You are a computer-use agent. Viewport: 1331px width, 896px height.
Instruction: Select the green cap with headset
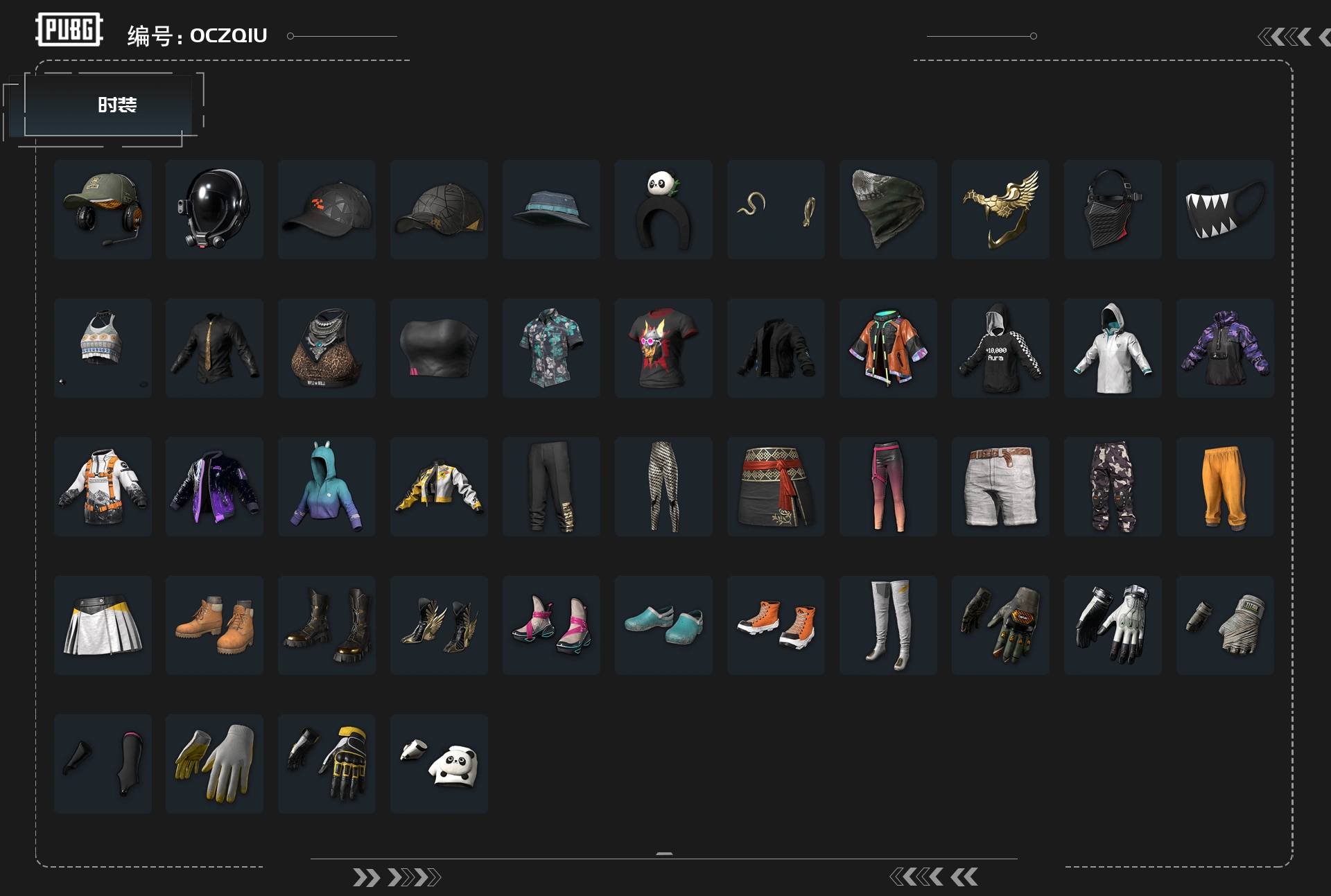(103, 209)
